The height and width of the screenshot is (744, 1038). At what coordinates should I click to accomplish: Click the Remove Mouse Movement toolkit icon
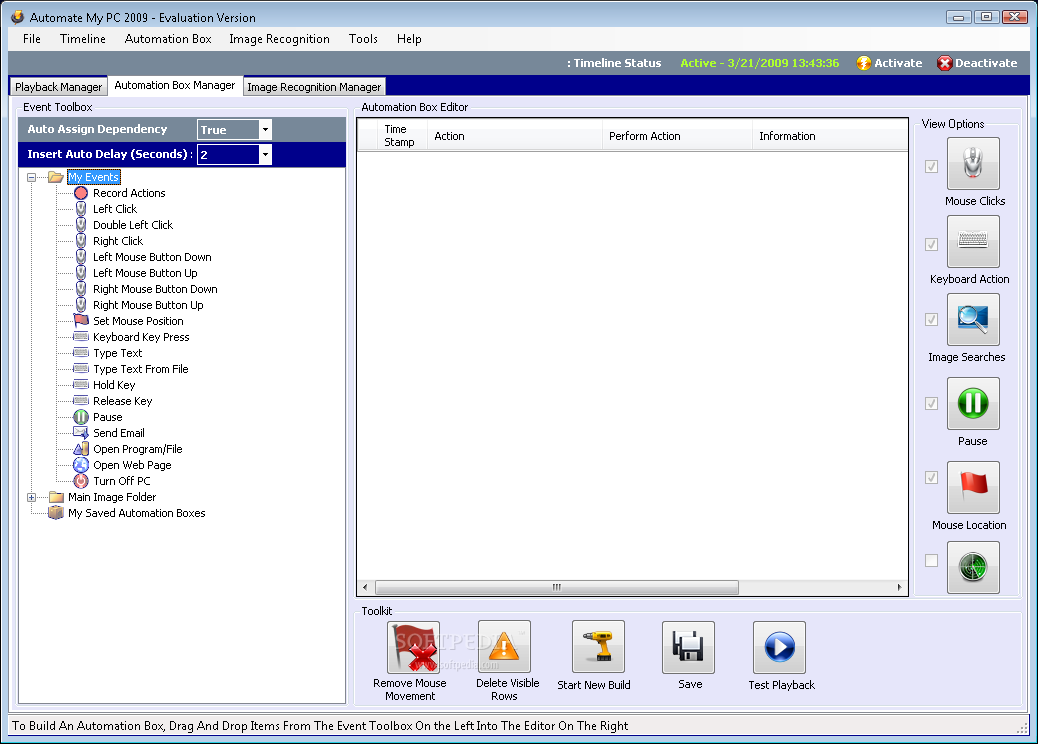click(x=413, y=647)
